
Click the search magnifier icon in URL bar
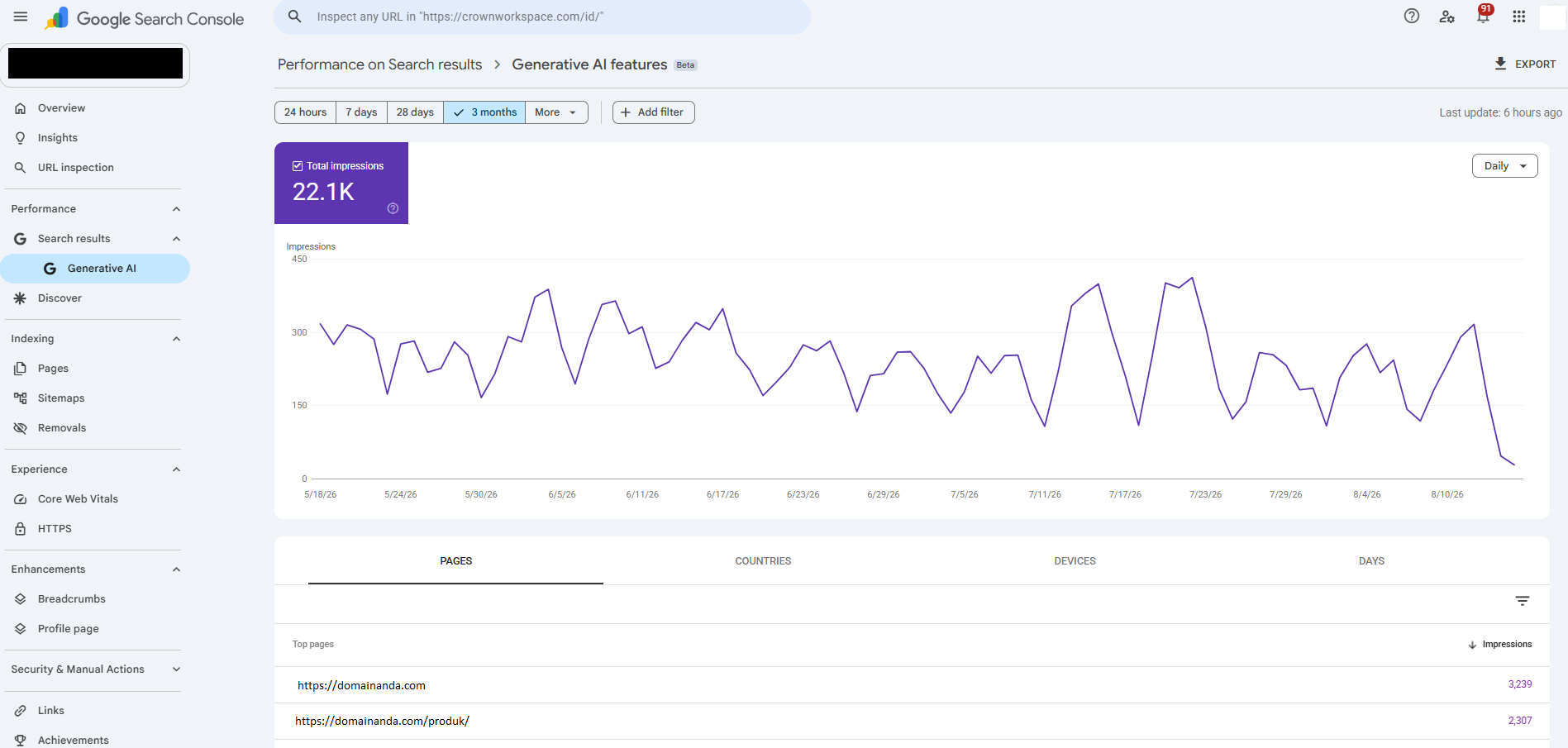pos(295,17)
